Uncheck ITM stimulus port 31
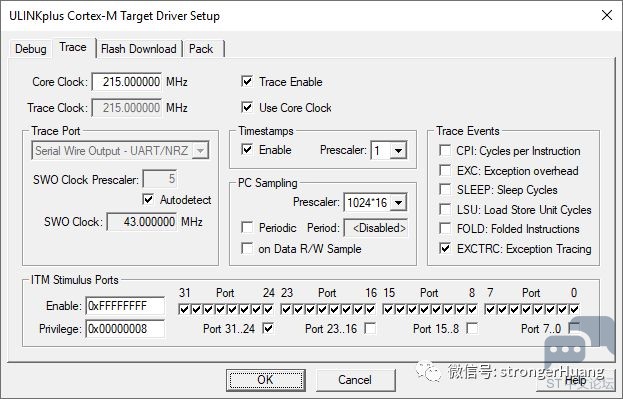Screen dimensions: 623x399 point(184,309)
